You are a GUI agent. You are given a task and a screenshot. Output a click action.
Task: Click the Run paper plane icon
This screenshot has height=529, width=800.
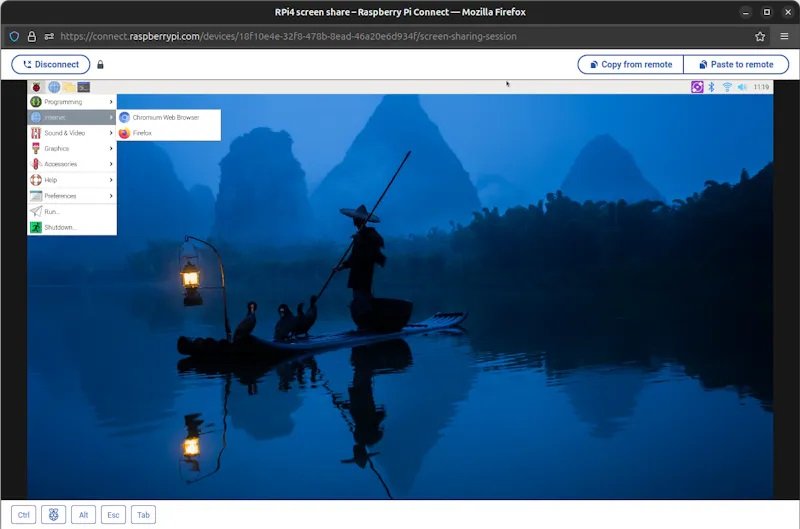[x=36, y=211]
